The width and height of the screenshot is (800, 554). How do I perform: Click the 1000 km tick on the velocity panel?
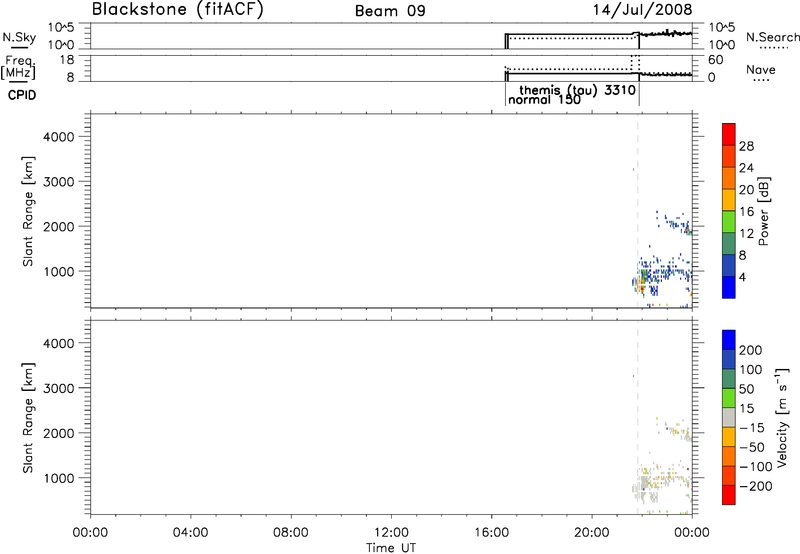[x=59, y=478]
